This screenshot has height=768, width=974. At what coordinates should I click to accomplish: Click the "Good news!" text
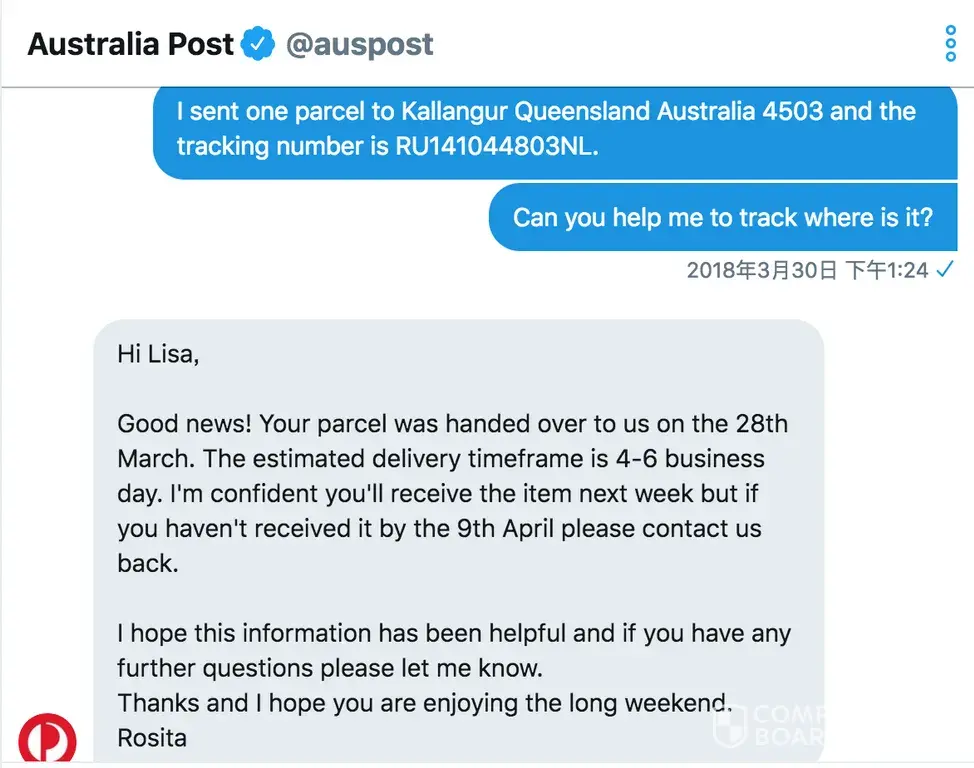coord(183,423)
